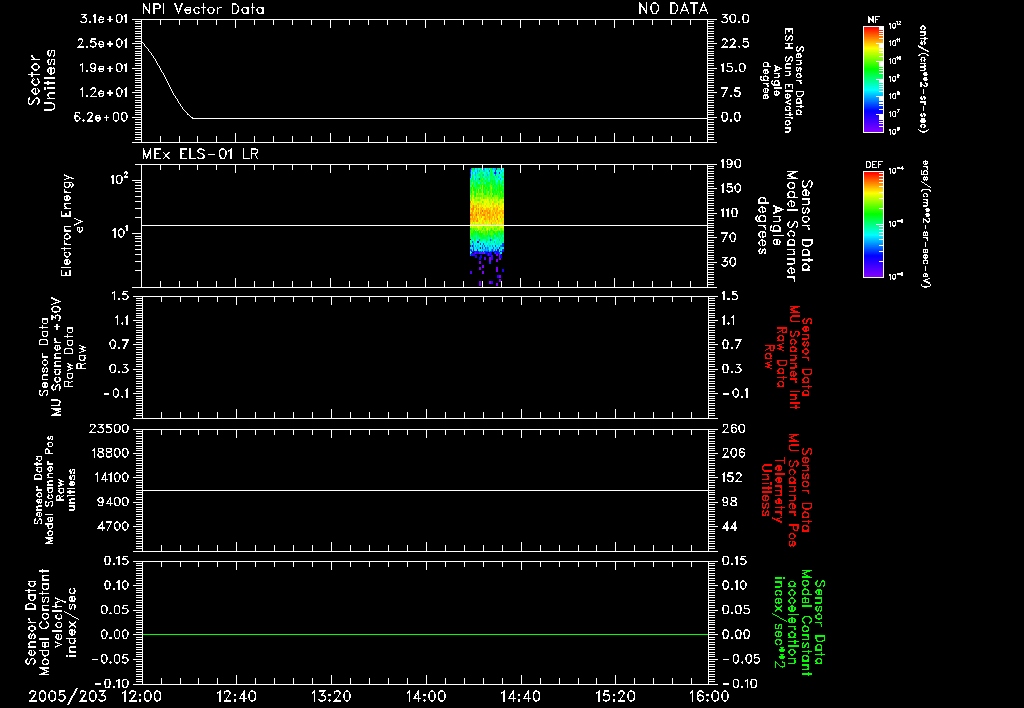Click the 190 scanner angle tick label
The width and height of the screenshot is (1024, 708).
[731, 164]
